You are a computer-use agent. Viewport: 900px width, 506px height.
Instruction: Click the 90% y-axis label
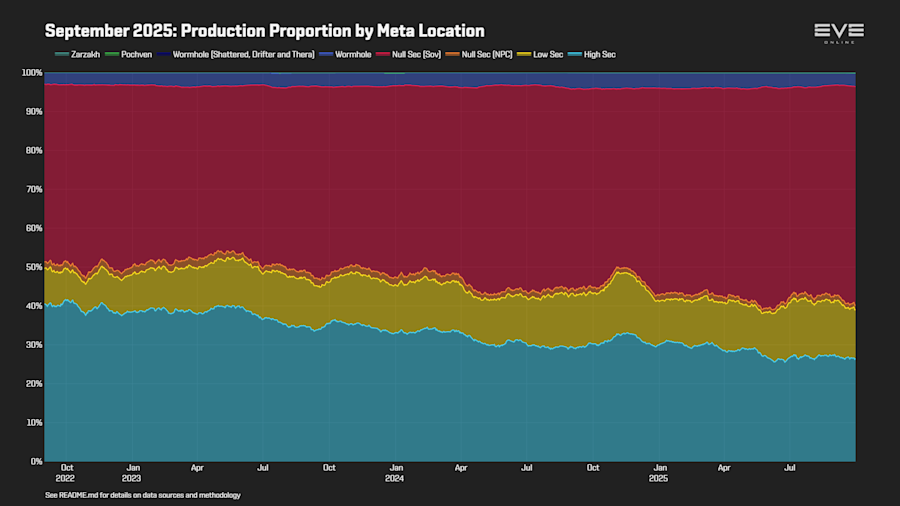point(34,111)
